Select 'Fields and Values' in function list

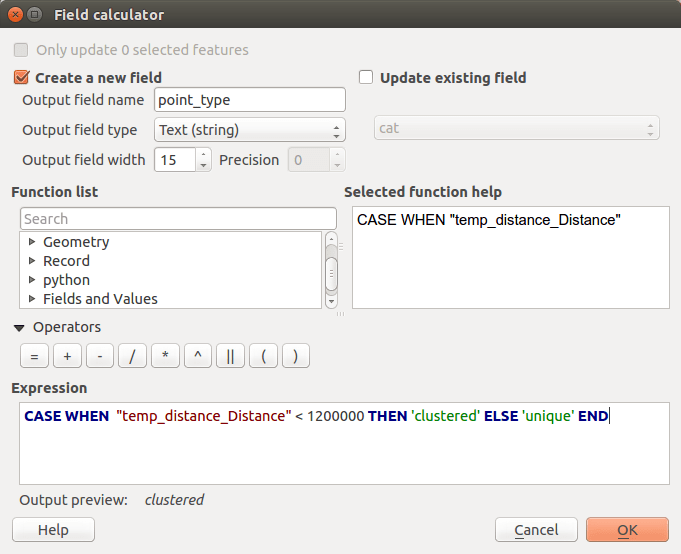pyautogui.click(x=100, y=299)
